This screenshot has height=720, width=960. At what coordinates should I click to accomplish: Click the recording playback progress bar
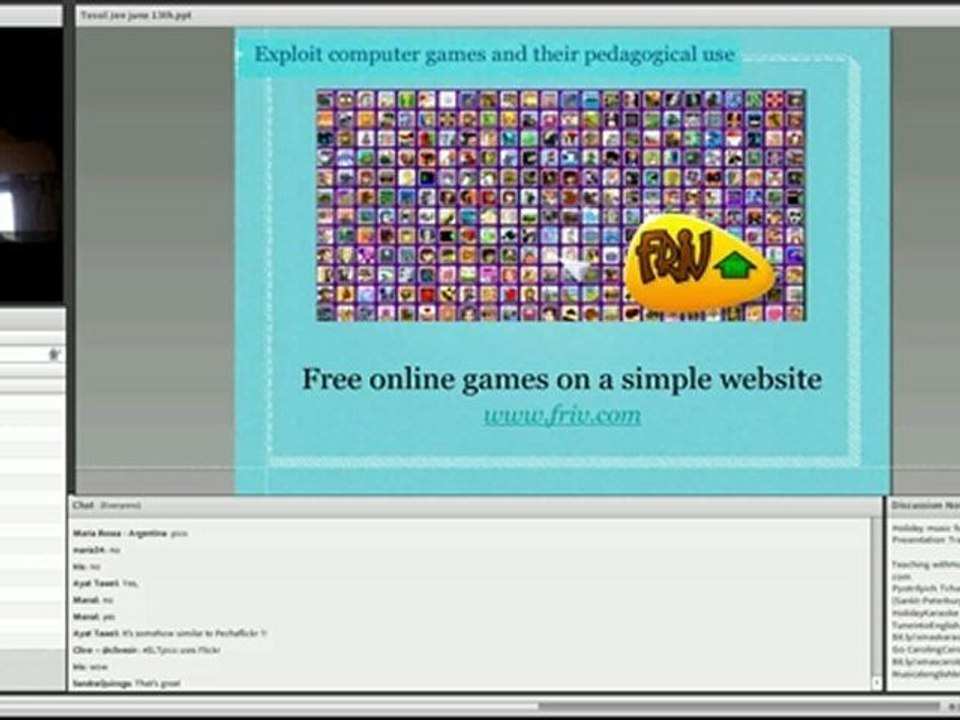470,706
